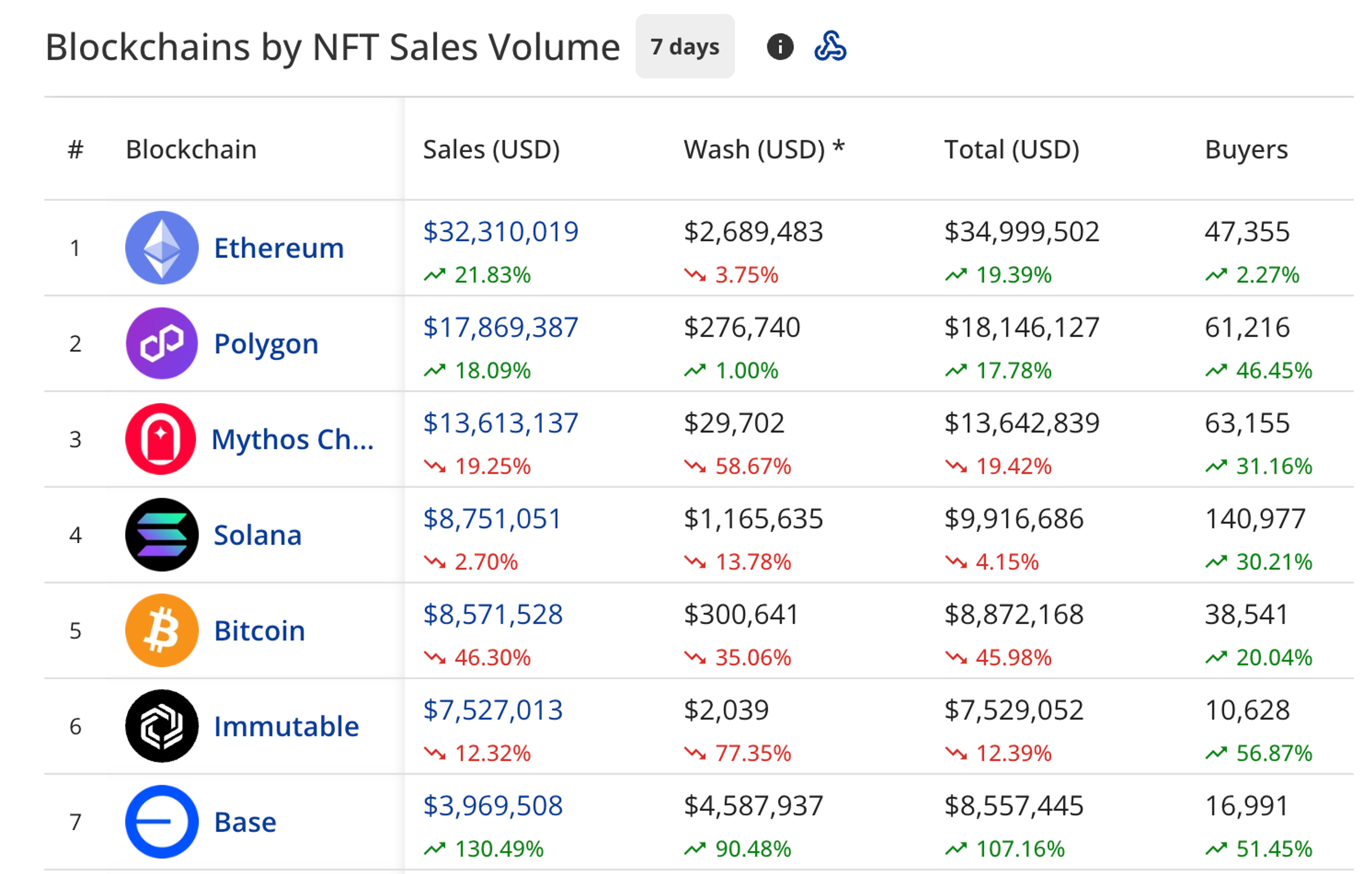Open Solana sales value $8,751,051
The image size is (1372, 874).
click(x=492, y=519)
